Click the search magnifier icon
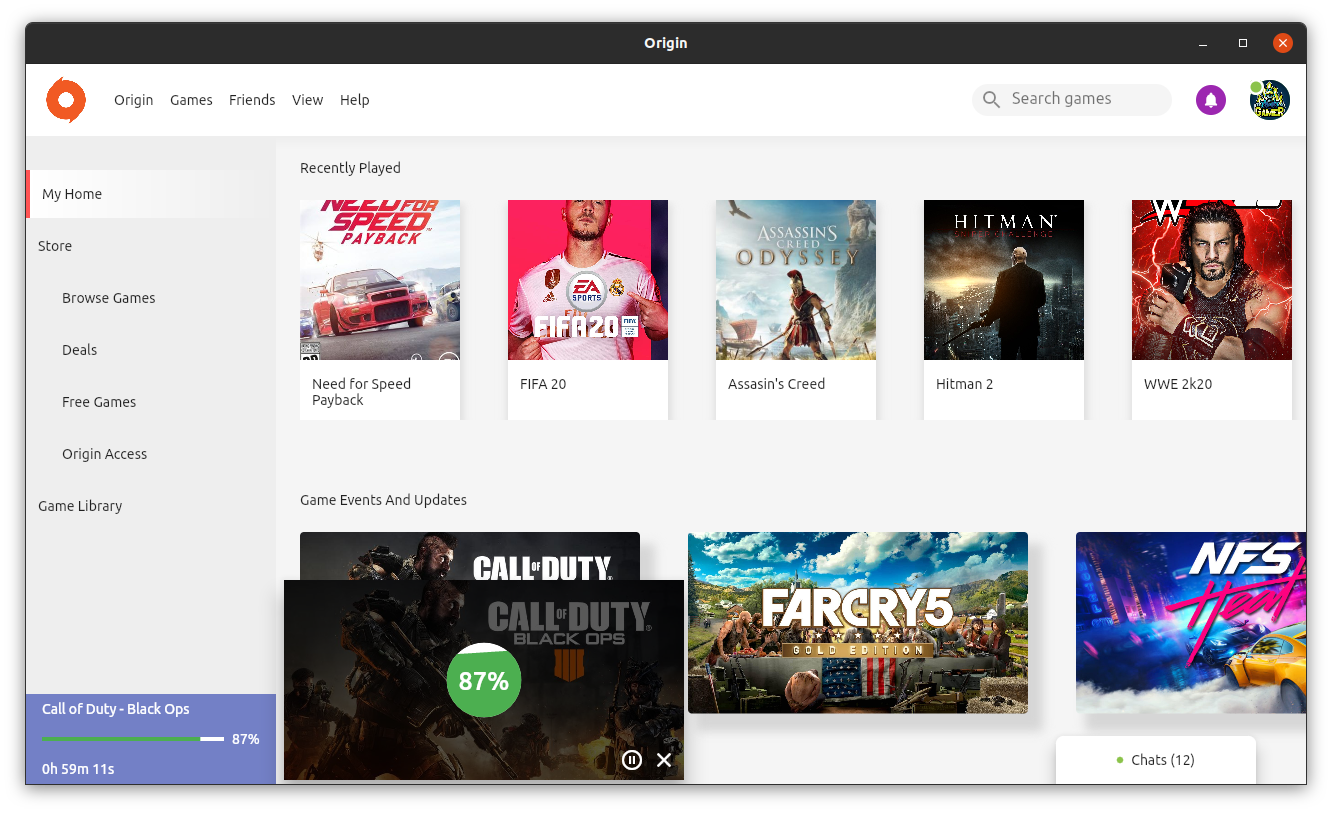The width and height of the screenshot is (1332, 813). coord(990,99)
